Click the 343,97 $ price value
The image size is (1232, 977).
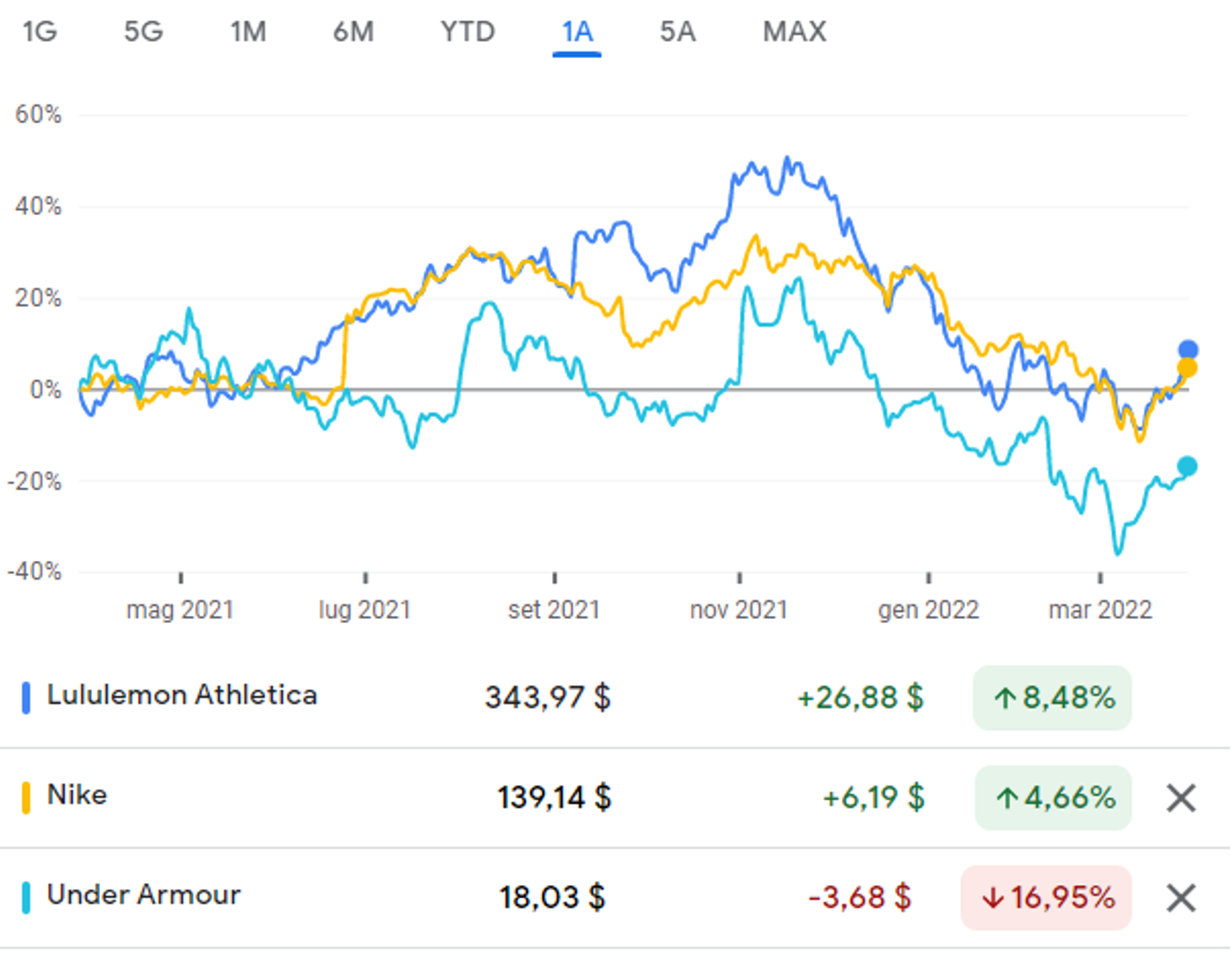pyautogui.click(x=548, y=698)
